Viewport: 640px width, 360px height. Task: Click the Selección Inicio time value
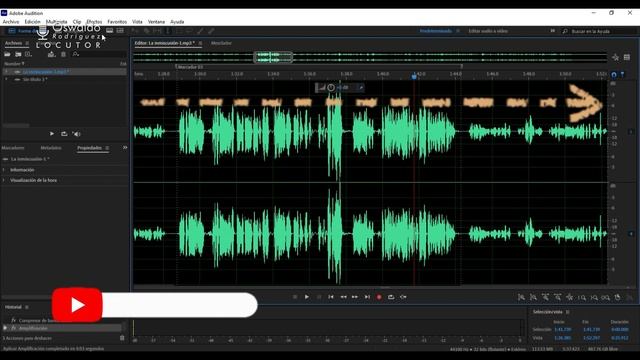click(x=562, y=329)
